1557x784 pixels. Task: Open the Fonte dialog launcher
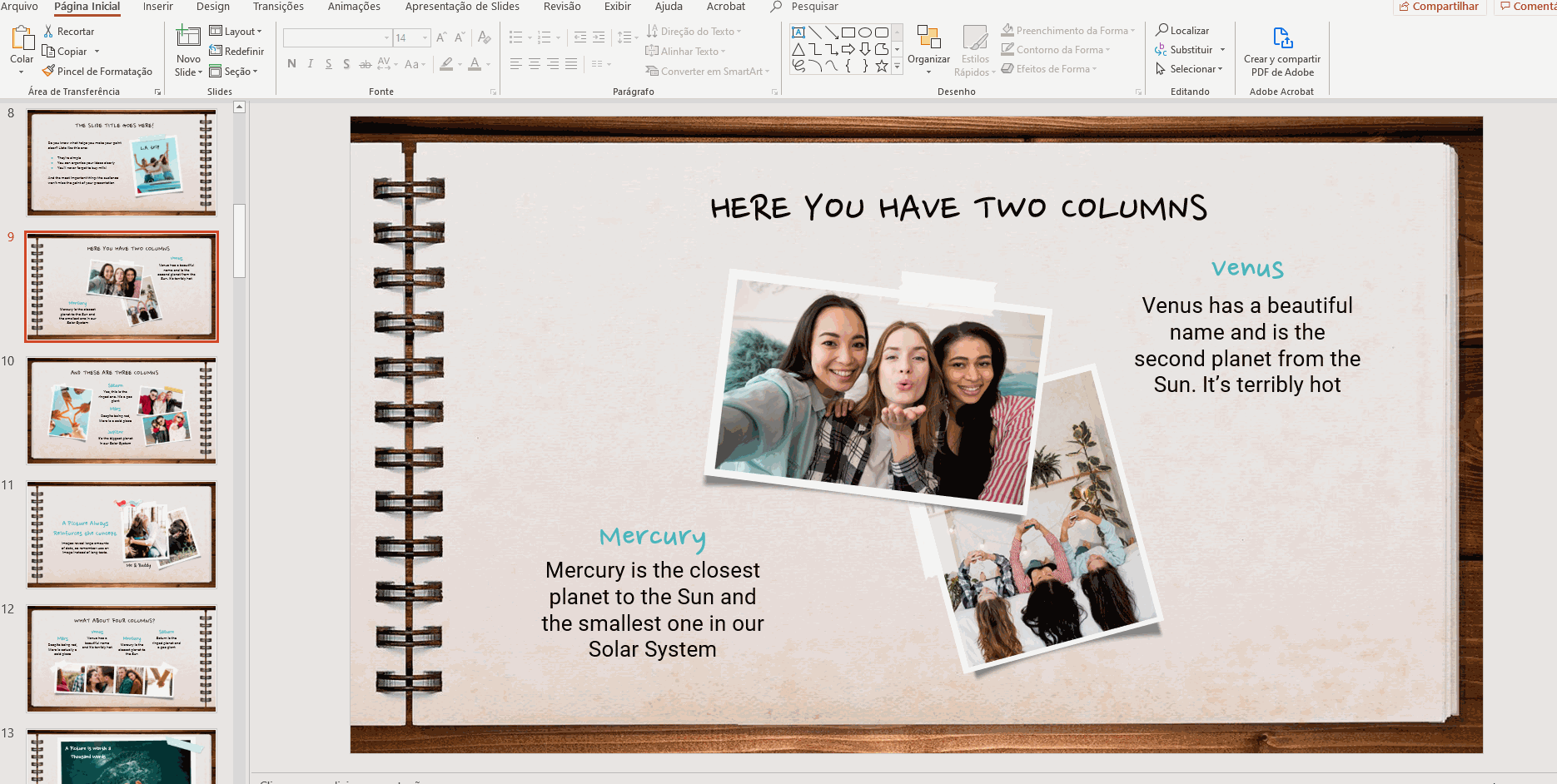click(493, 92)
